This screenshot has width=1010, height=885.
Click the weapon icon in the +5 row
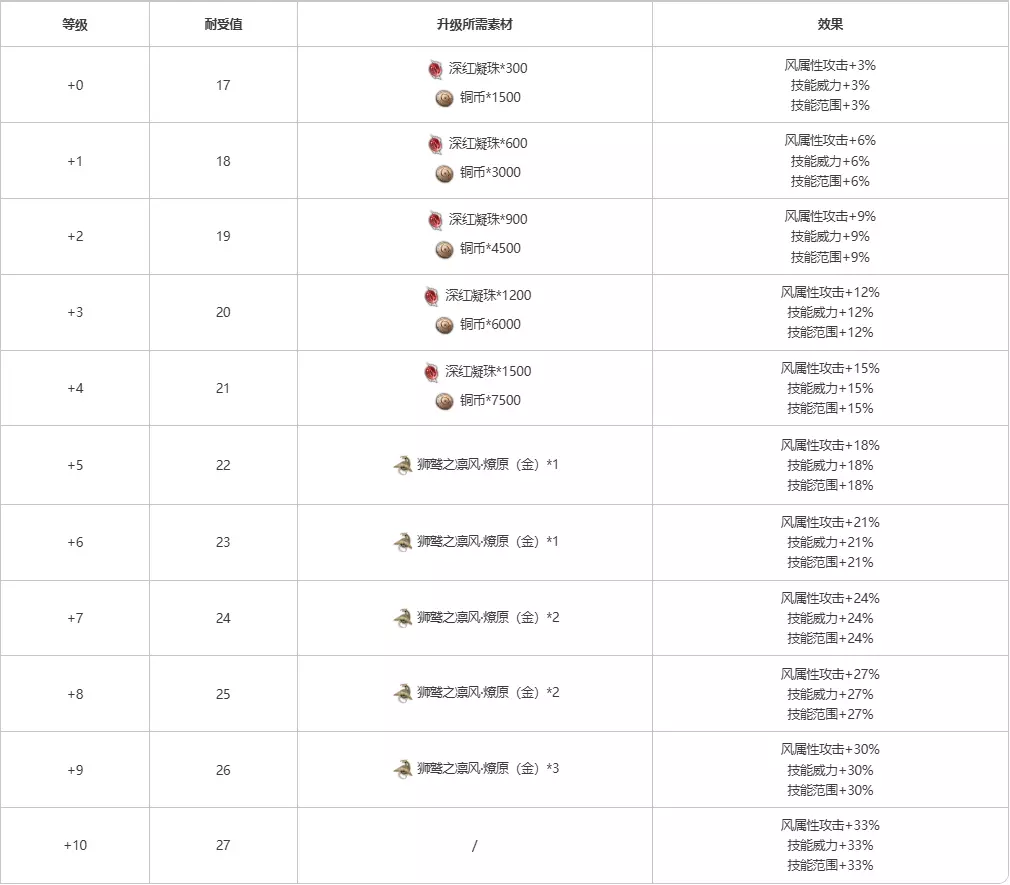click(x=402, y=465)
